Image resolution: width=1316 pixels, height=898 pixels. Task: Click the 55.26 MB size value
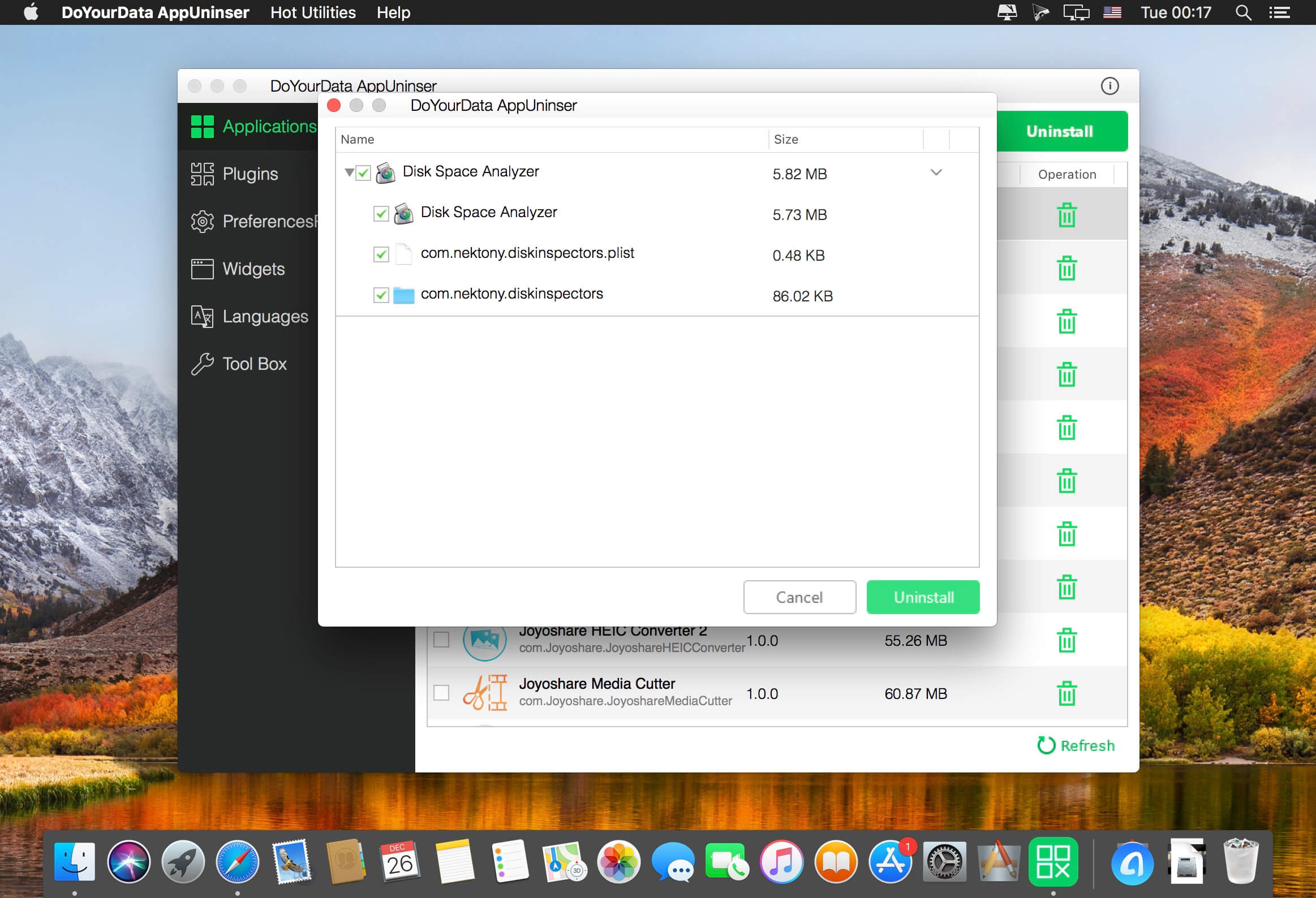tap(915, 641)
